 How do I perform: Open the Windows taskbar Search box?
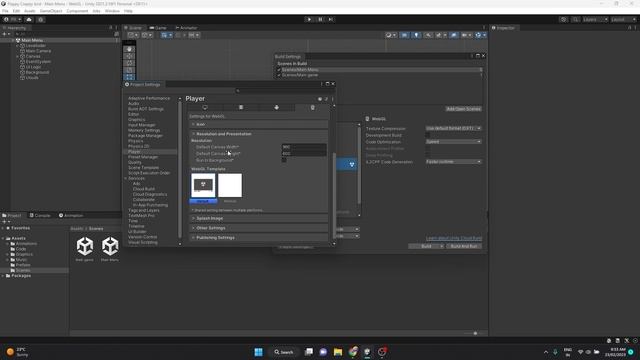pos(284,352)
